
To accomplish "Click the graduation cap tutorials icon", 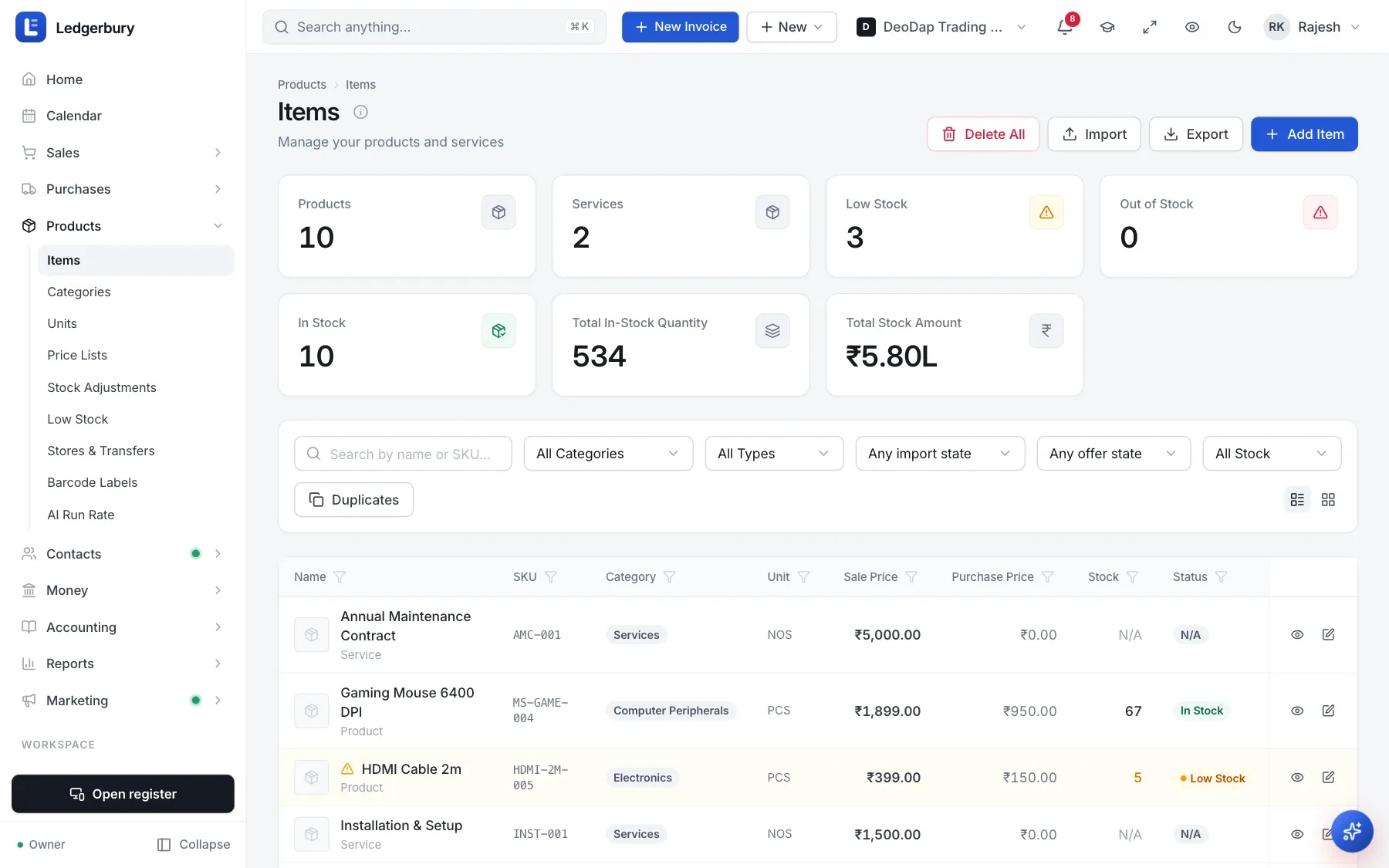I will click(1107, 27).
